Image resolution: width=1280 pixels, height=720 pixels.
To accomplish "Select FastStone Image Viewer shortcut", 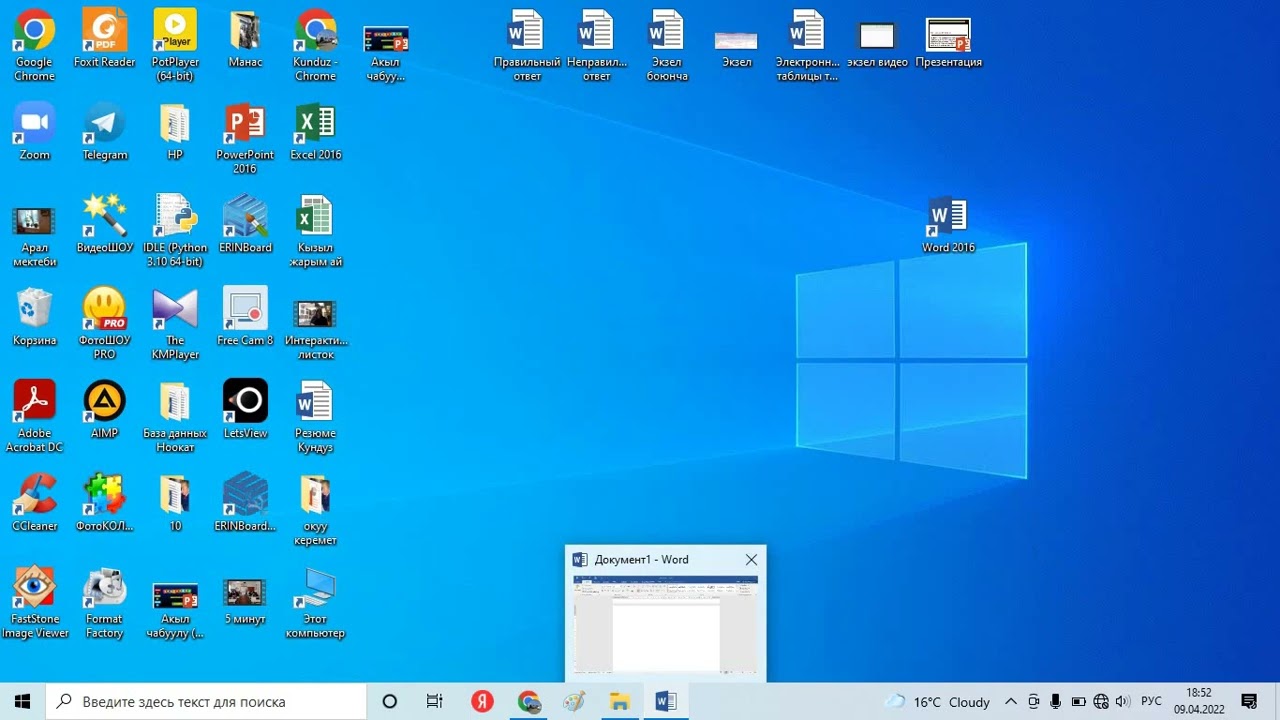I will point(34,603).
